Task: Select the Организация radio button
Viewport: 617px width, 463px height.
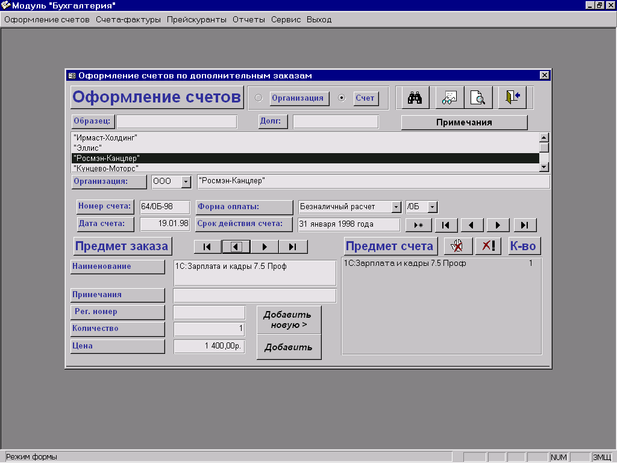Action: pos(260,98)
